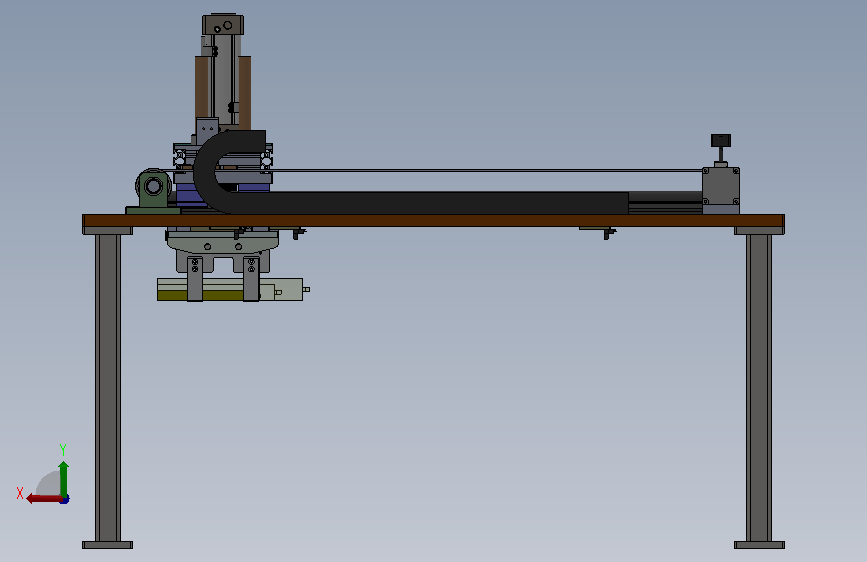Select the right leg foot plate
The width and height of the screenshot is (867, 562).
click(759, 545)
